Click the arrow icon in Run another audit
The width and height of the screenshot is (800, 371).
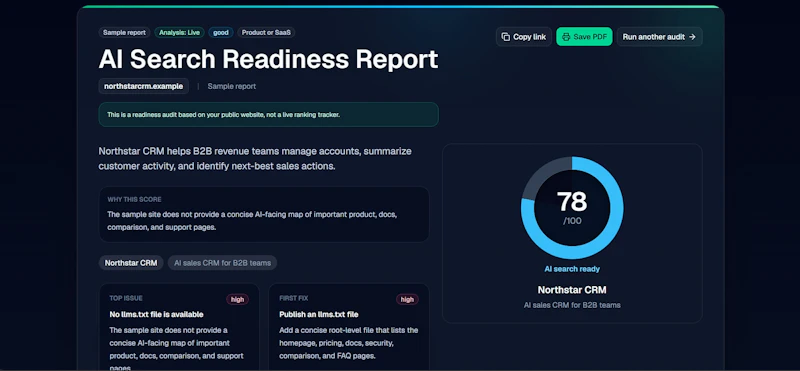pyautogui.click(x=692, y=37)
